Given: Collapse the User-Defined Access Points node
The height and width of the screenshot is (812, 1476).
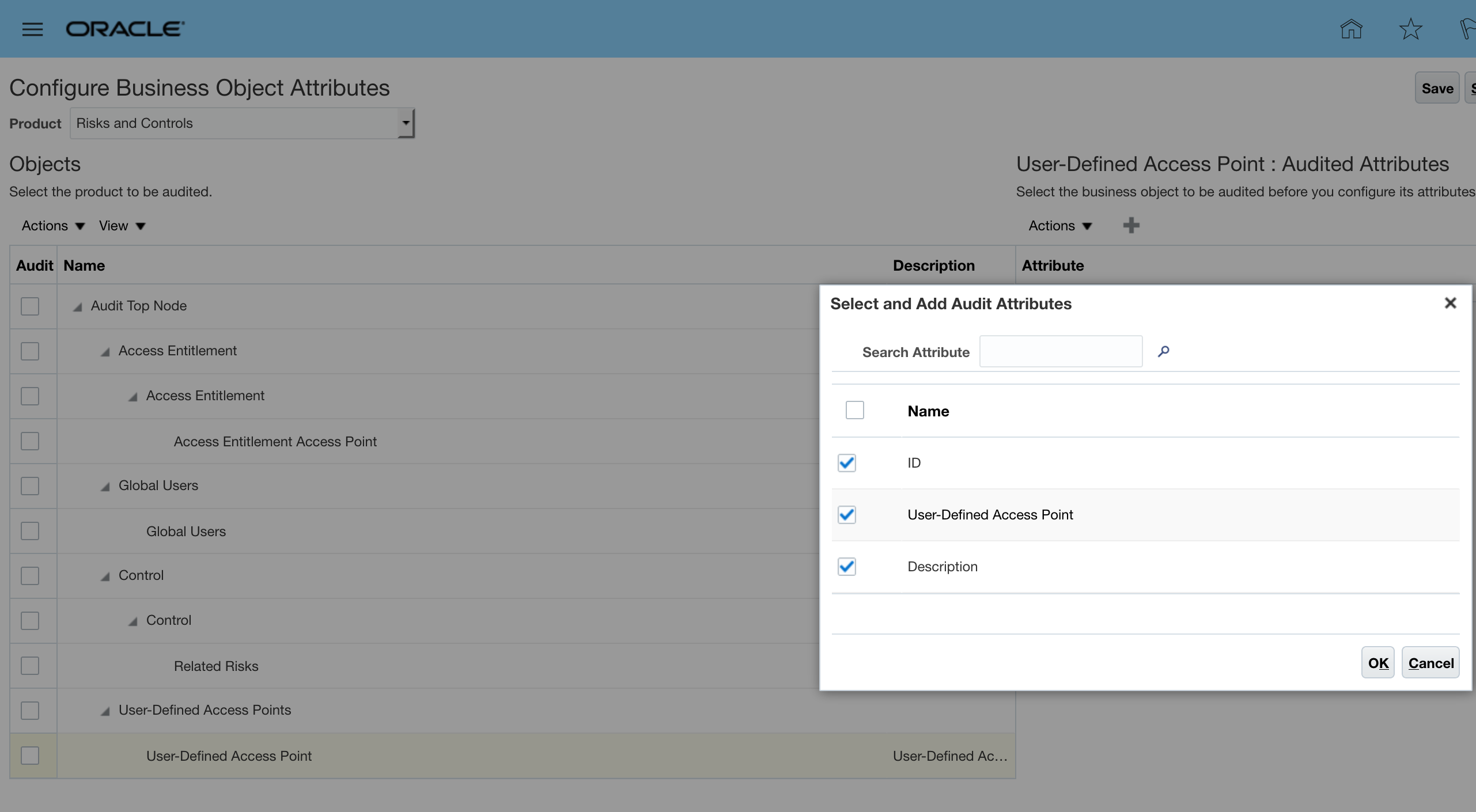Looking at the screenshot, I should [105, 711].
